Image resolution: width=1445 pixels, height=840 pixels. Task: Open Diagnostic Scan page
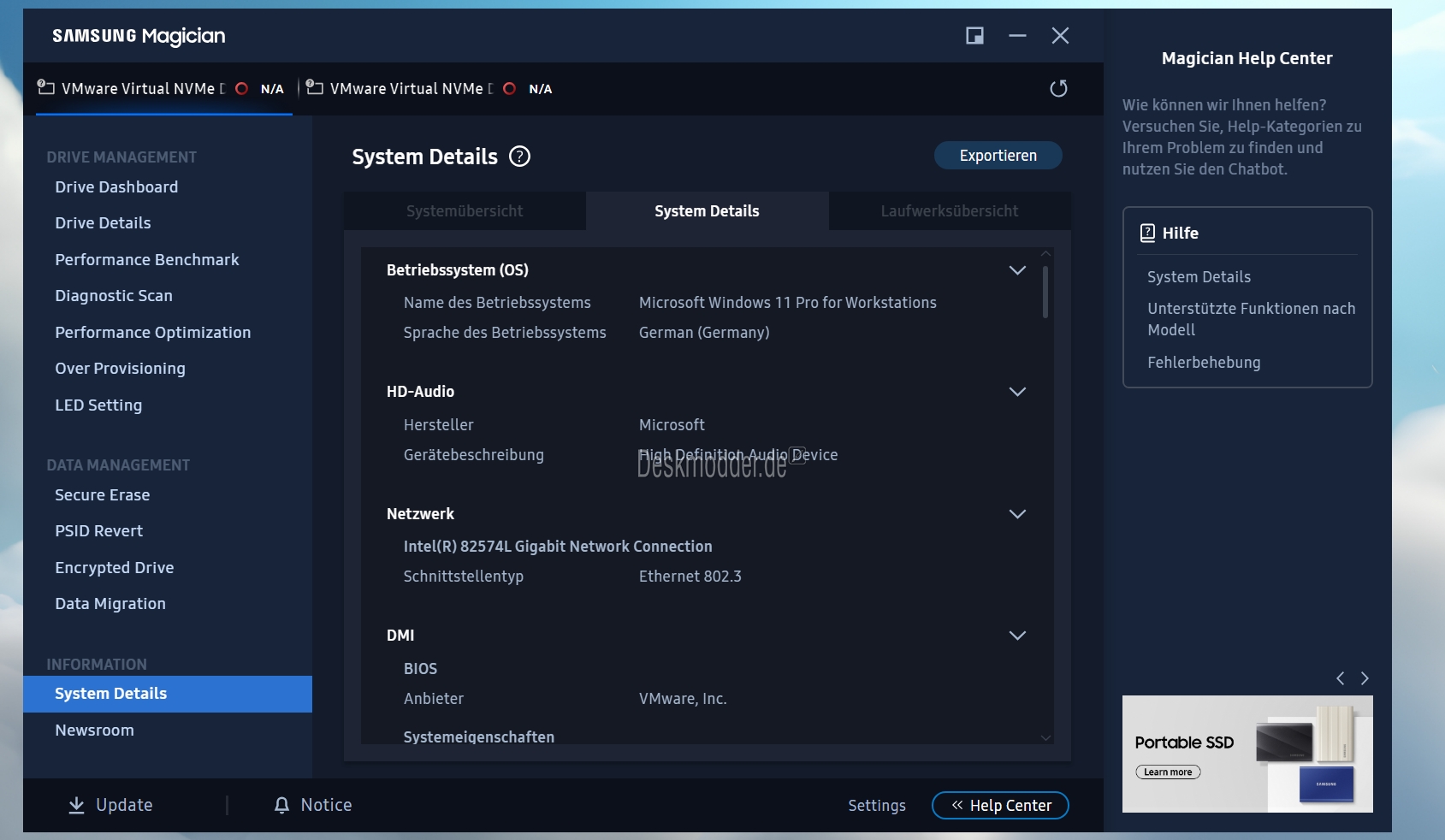point(114,296)
